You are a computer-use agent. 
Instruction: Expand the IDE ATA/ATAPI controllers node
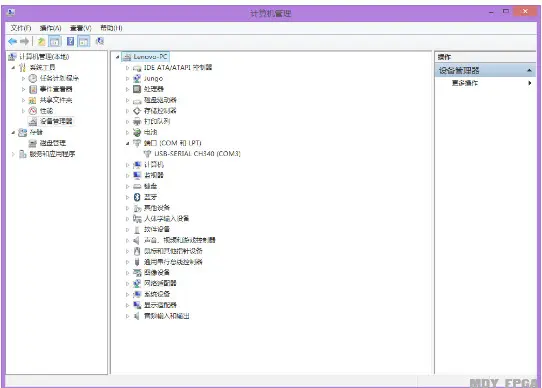[127, 68]
